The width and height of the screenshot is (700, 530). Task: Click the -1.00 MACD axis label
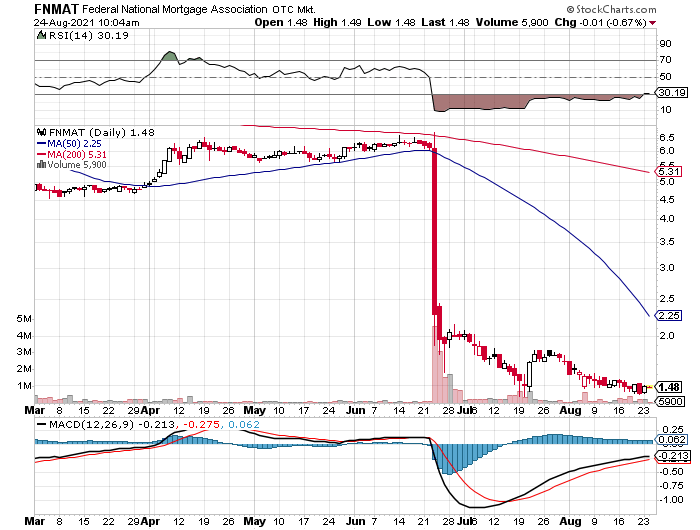point(671,500)
